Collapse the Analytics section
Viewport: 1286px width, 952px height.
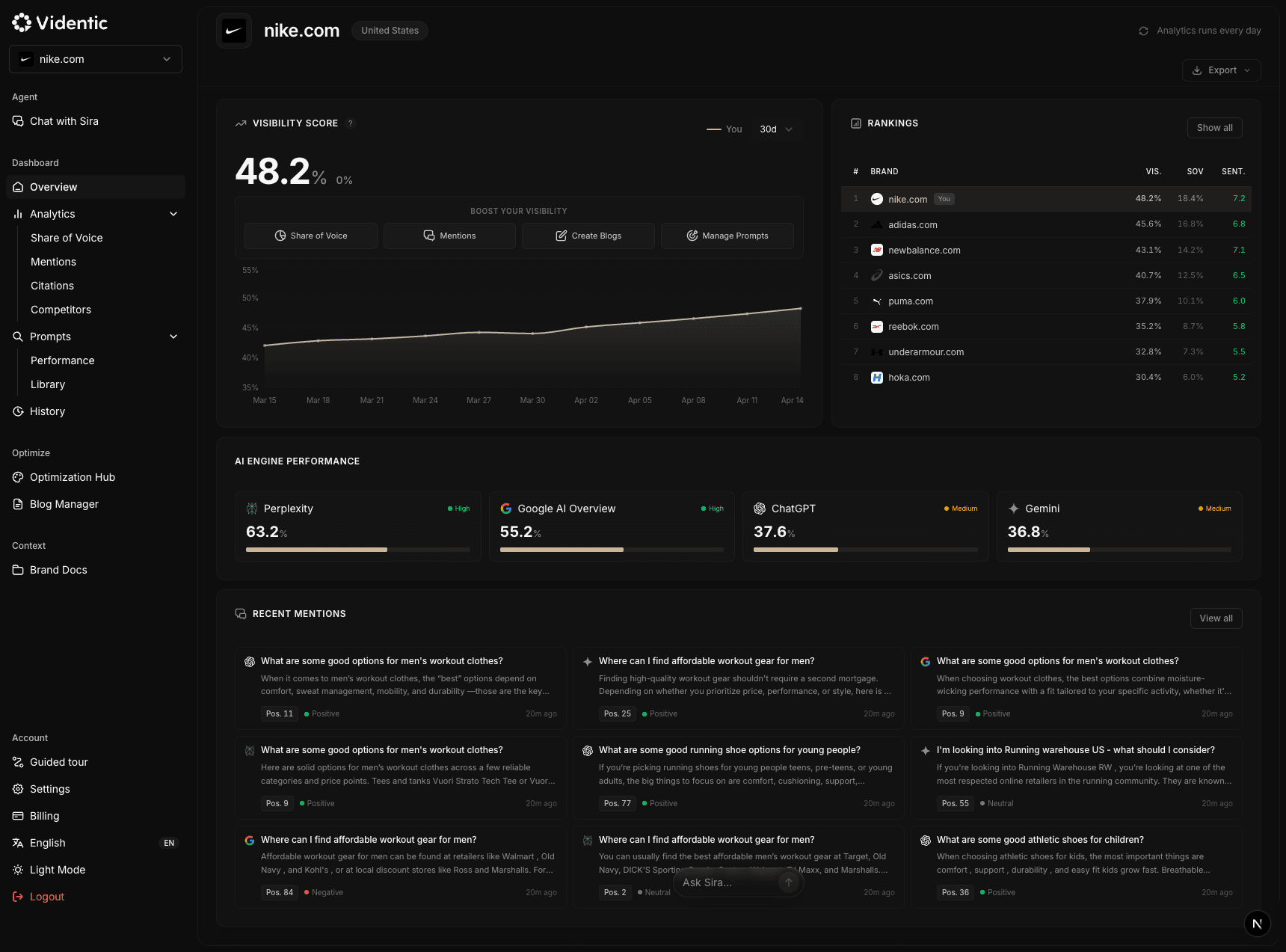point(173,214)
